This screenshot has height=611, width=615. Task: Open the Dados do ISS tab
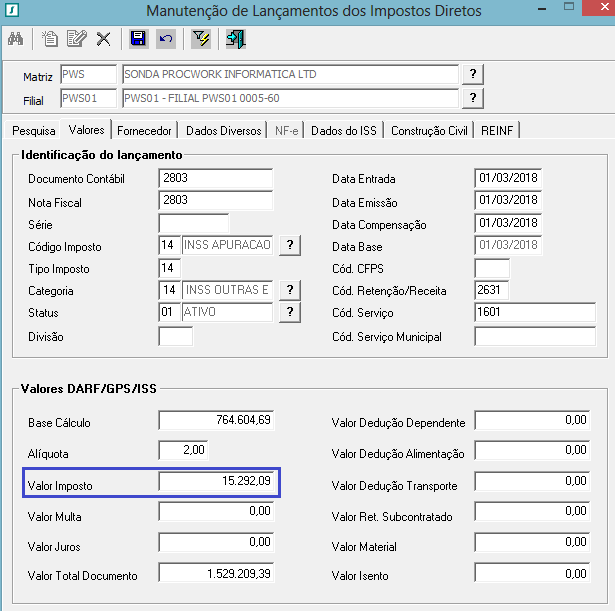(x=345, y=131)
